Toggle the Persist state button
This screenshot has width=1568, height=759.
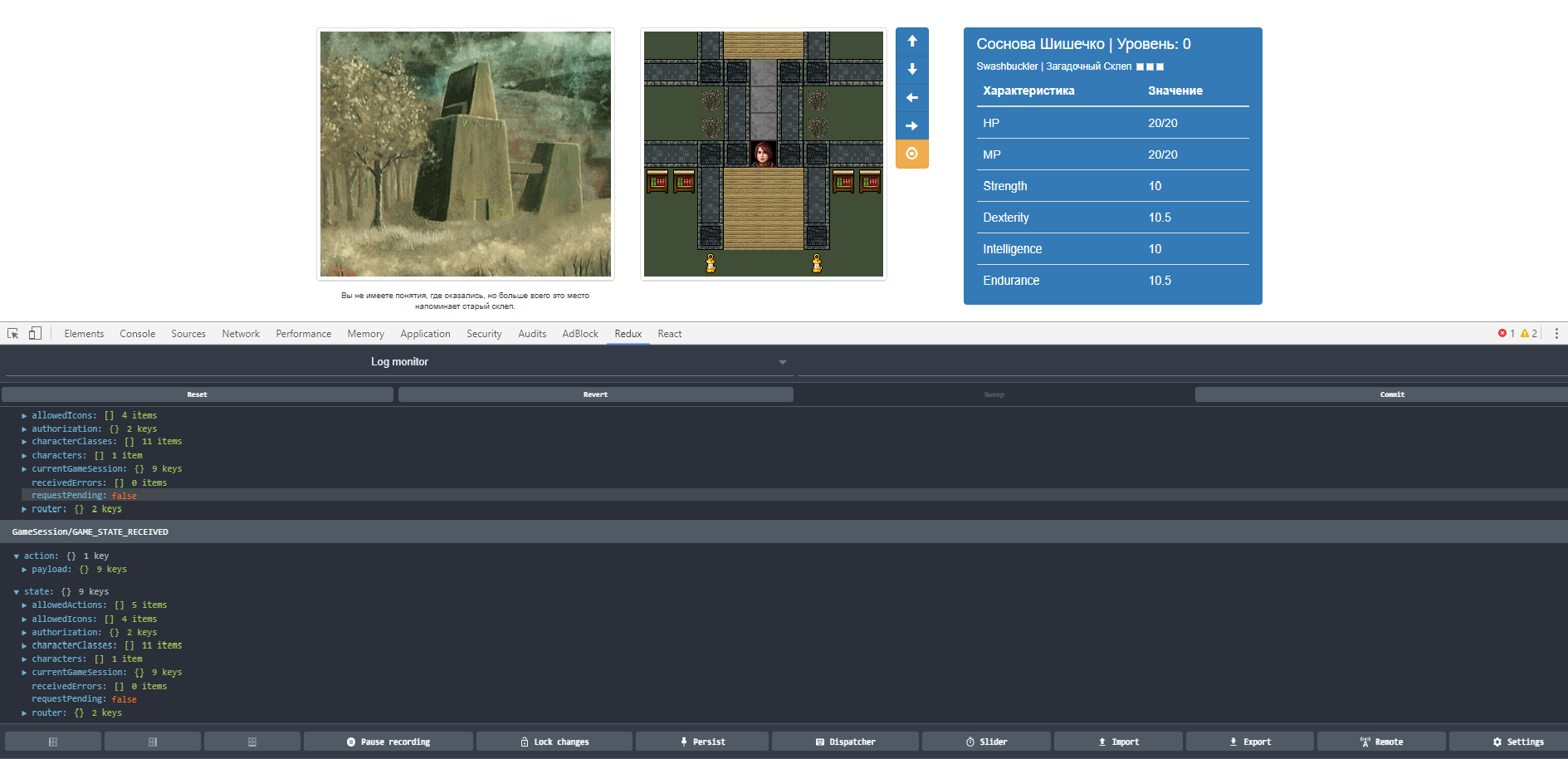click(702, 742)
